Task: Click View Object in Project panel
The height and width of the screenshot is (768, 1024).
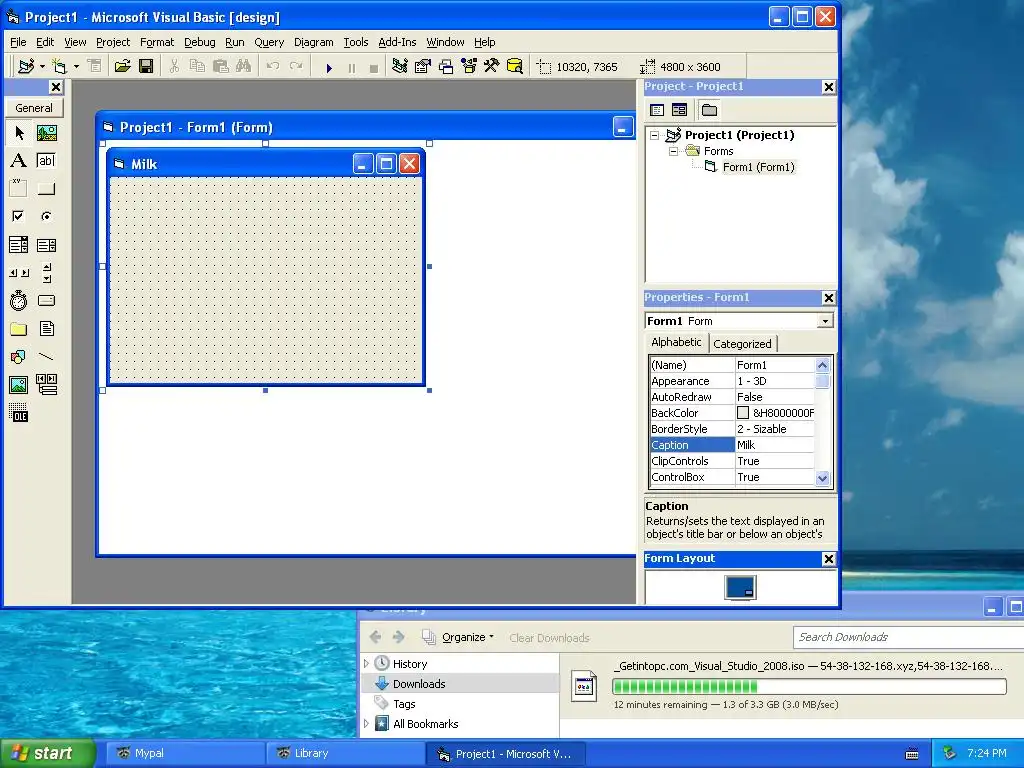Action: pos(679,110)
